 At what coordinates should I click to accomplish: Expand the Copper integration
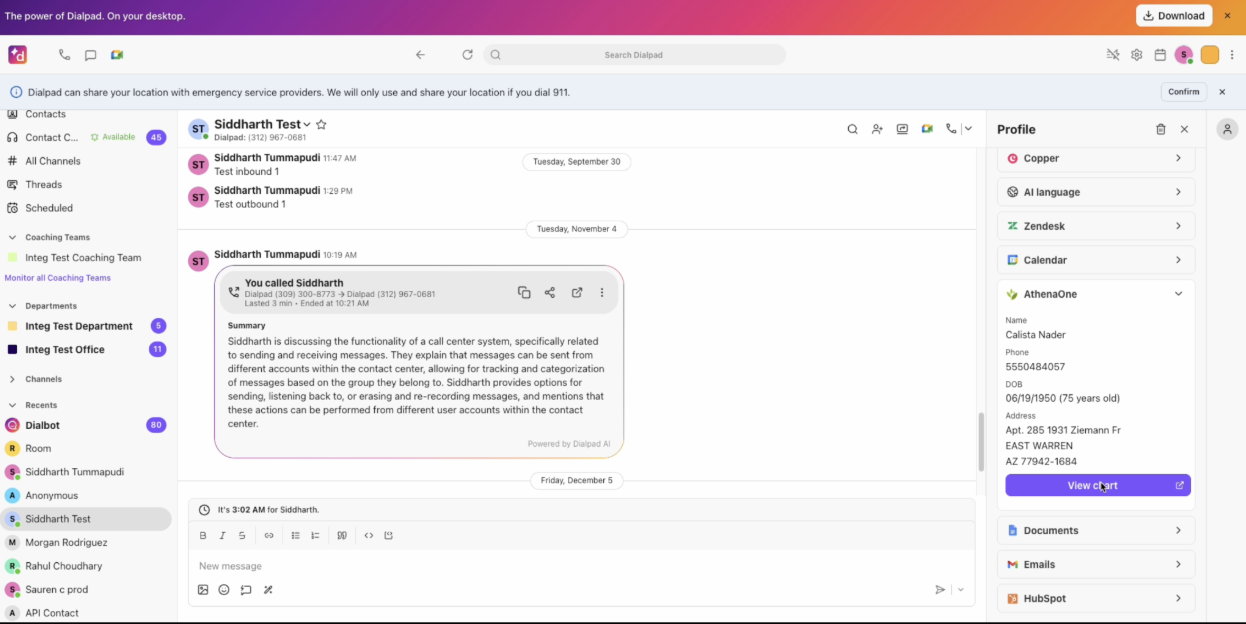click(x=1096, y=158)
